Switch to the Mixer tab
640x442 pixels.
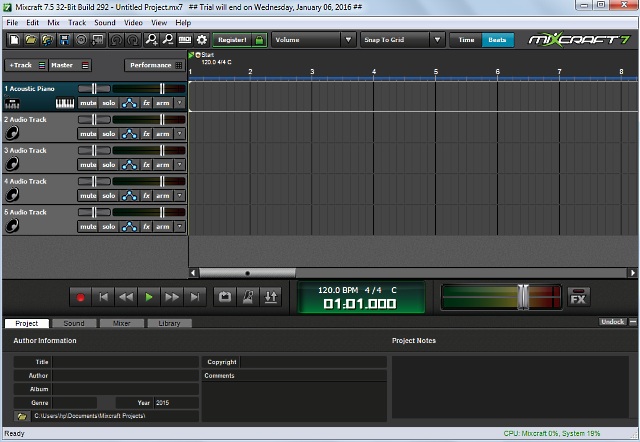(x=121, y=323)
